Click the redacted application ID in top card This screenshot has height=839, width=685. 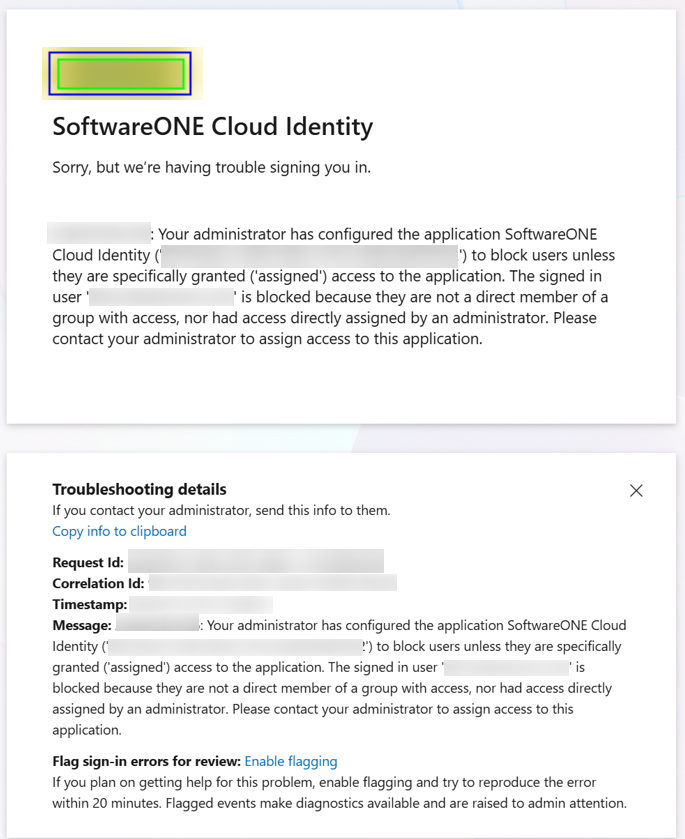308,255
